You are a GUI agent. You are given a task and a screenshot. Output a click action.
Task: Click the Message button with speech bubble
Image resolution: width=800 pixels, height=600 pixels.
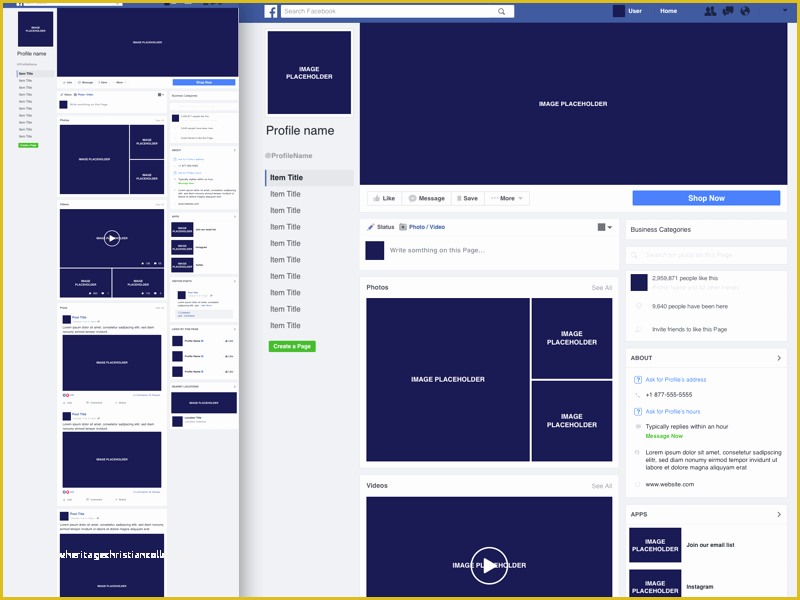pyautogui.click(x=427, y=198)
